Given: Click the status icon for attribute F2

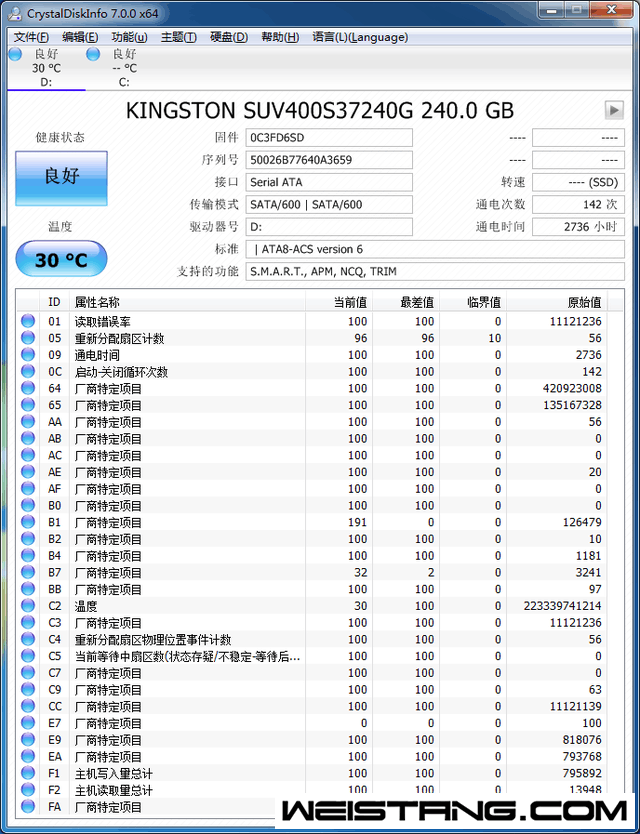Looking at the screenshot, I should coord(28,790).
